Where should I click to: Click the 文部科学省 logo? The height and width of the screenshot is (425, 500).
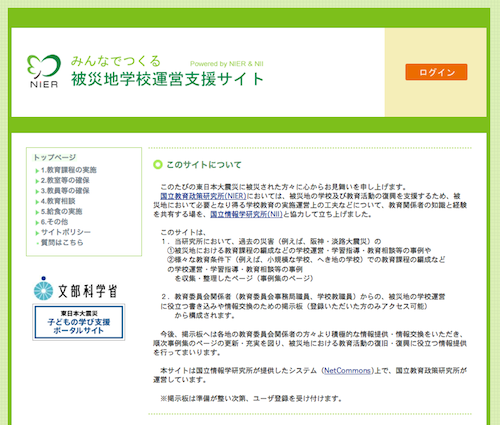click(75, 289)
